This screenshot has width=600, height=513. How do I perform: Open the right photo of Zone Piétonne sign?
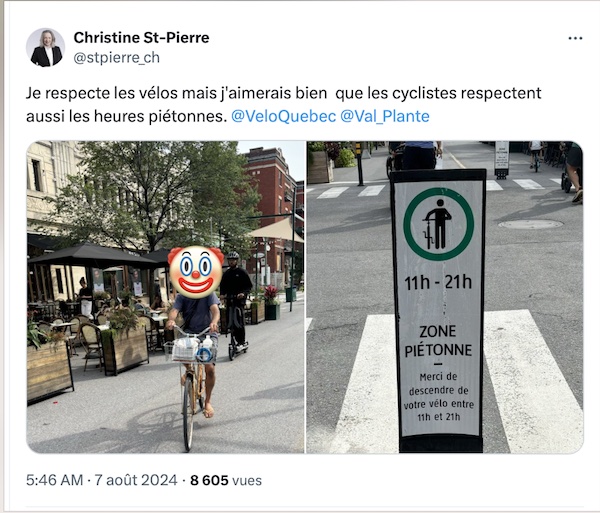click(x=445, y=297)
